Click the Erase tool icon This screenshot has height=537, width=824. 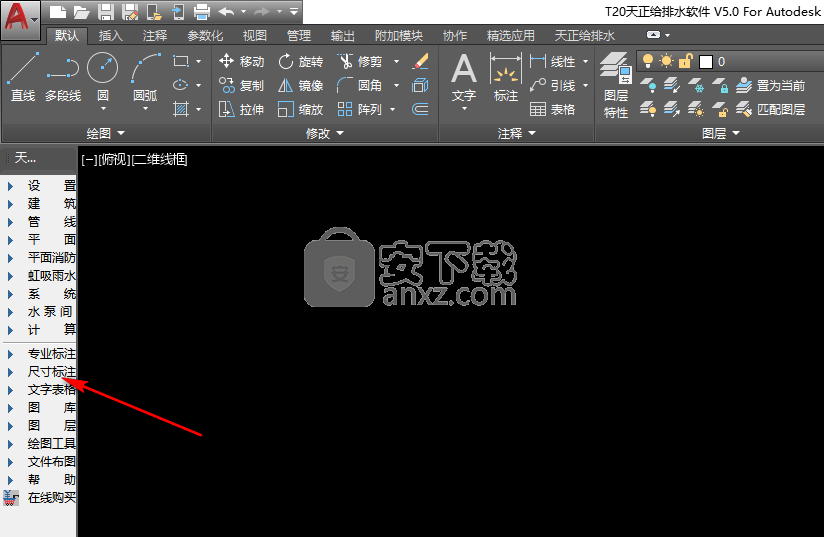[420, 61]
